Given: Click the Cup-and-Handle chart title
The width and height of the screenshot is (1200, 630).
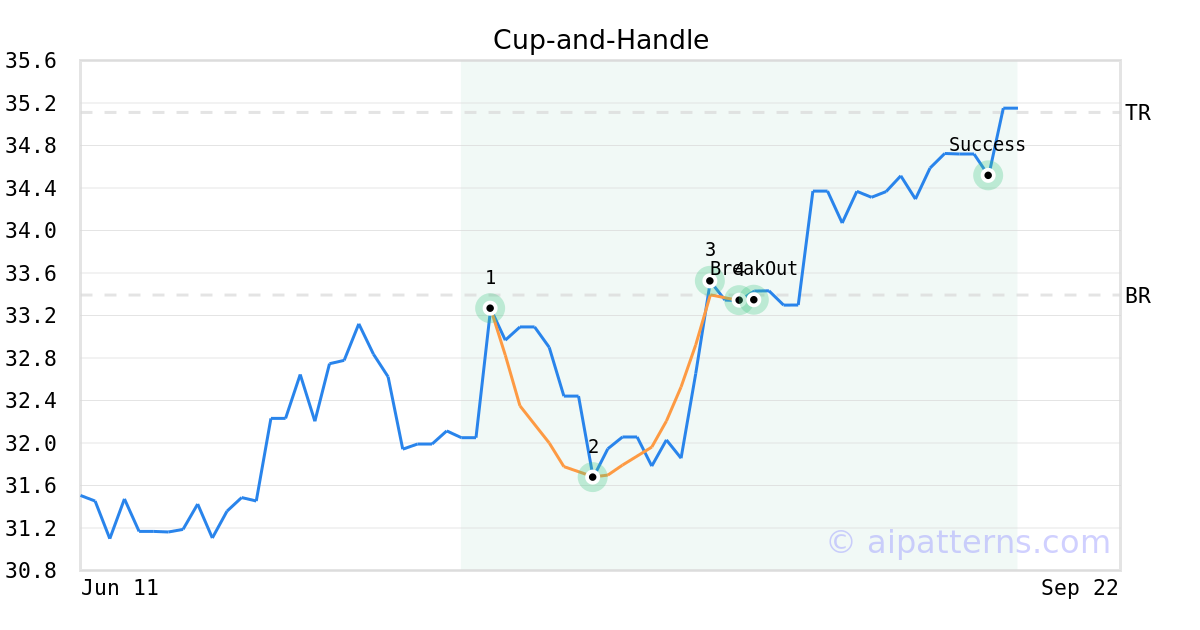Looking at the screenshot, I should (x=601, y=40).
